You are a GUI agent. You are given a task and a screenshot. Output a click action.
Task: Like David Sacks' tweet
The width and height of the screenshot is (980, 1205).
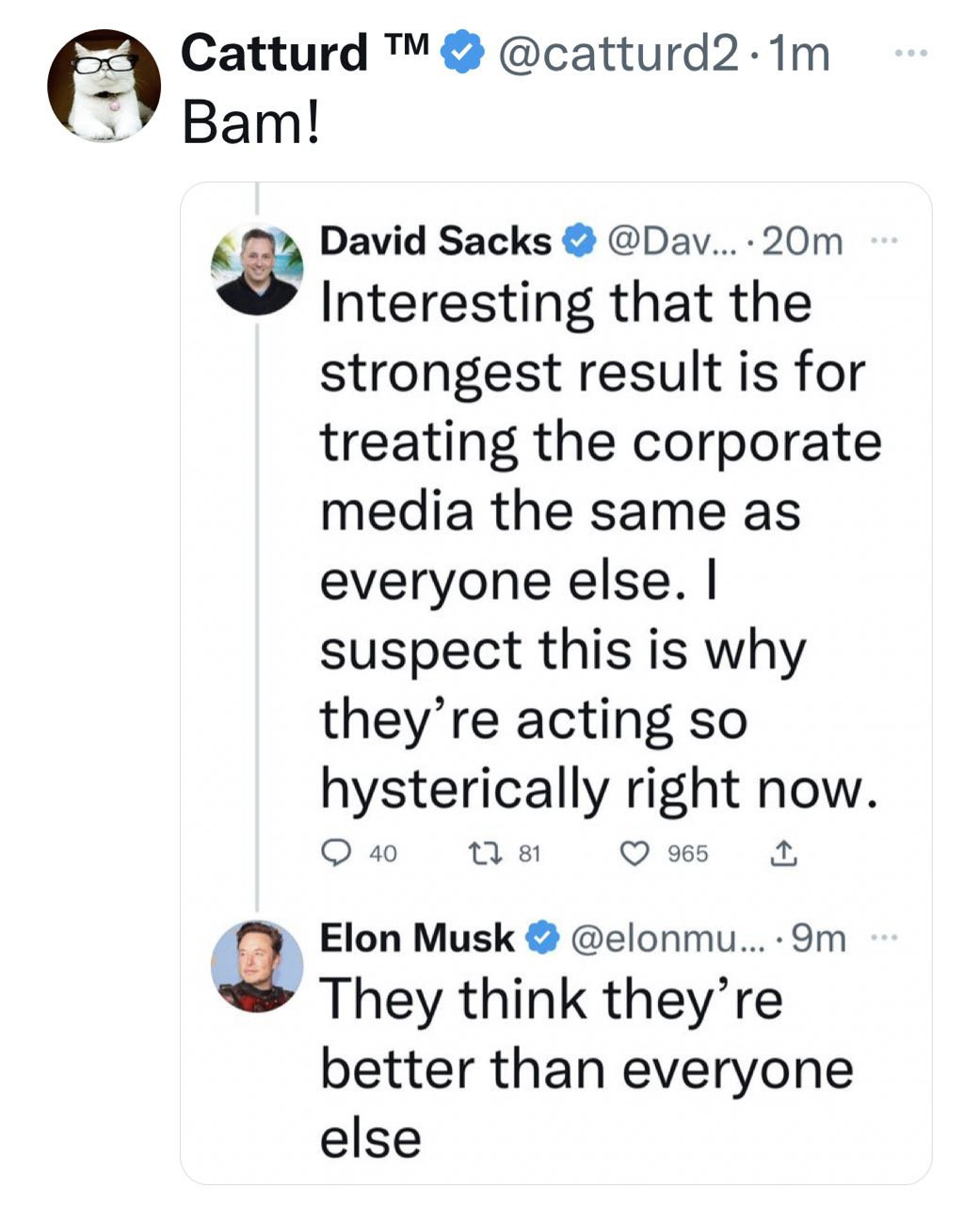pos(635,853)
